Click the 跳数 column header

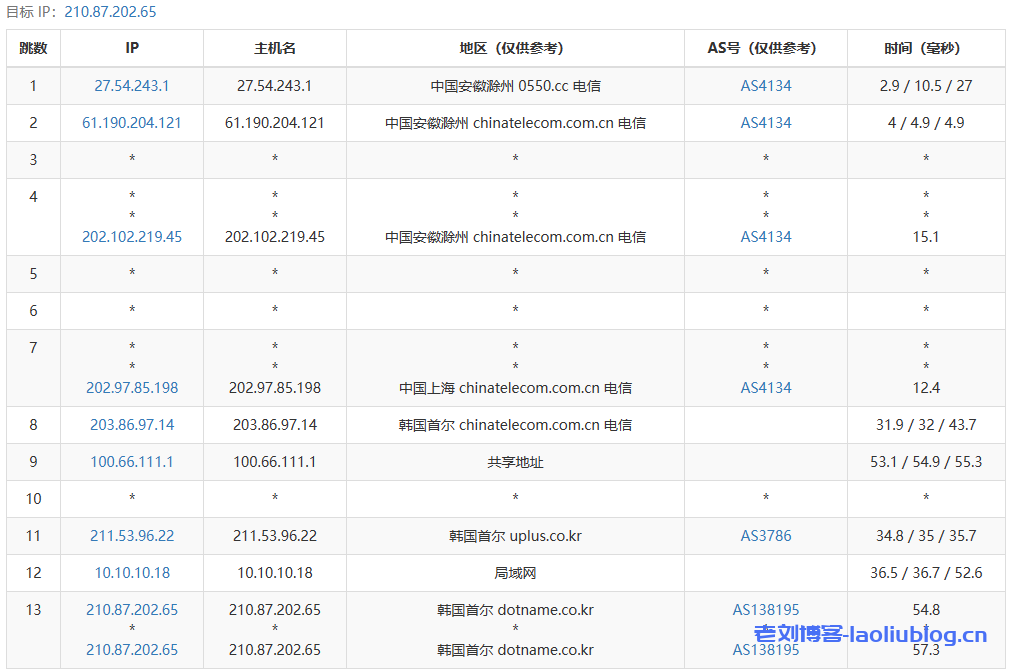[33, 48]
